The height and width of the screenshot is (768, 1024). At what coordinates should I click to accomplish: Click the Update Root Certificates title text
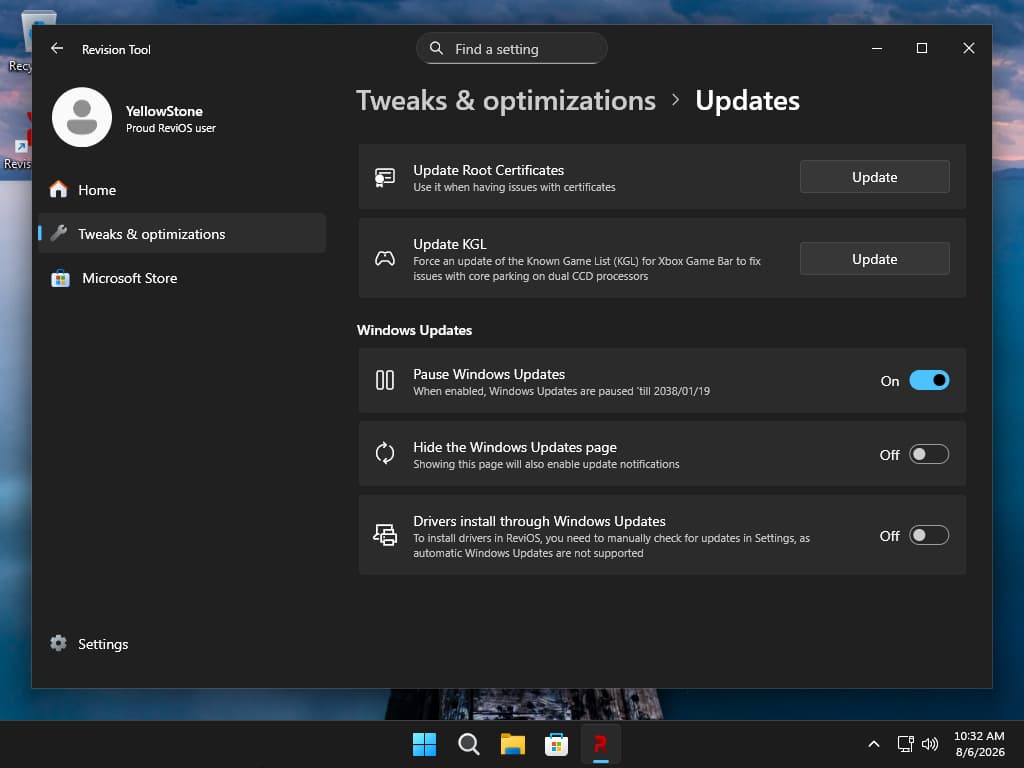click(488, 170)
